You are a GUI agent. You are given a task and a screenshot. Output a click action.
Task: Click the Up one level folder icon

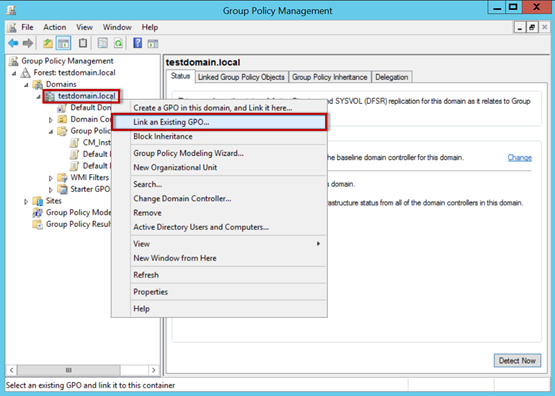[x=47, y=43]
